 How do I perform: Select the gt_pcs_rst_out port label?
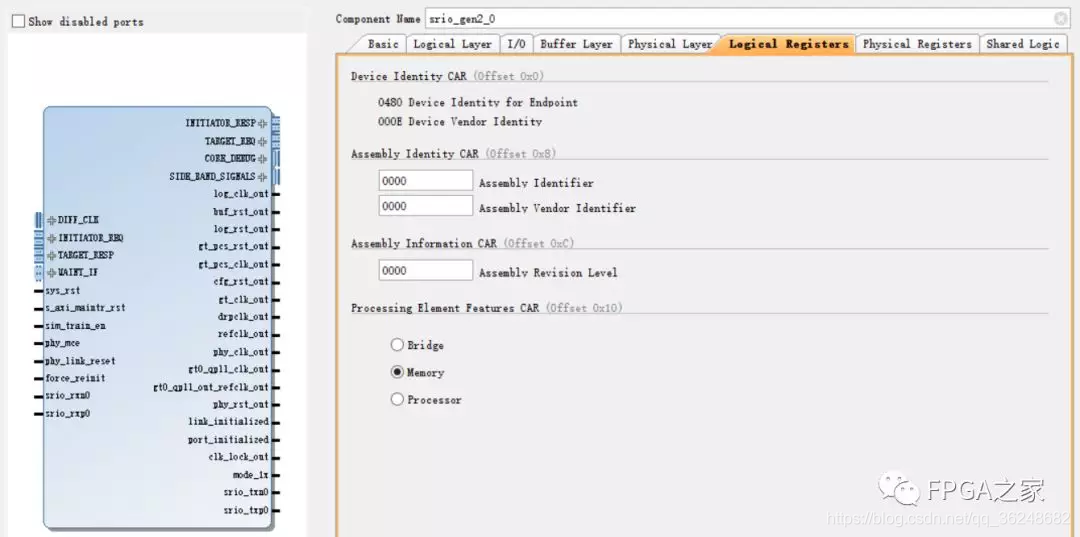pos(233,246)
